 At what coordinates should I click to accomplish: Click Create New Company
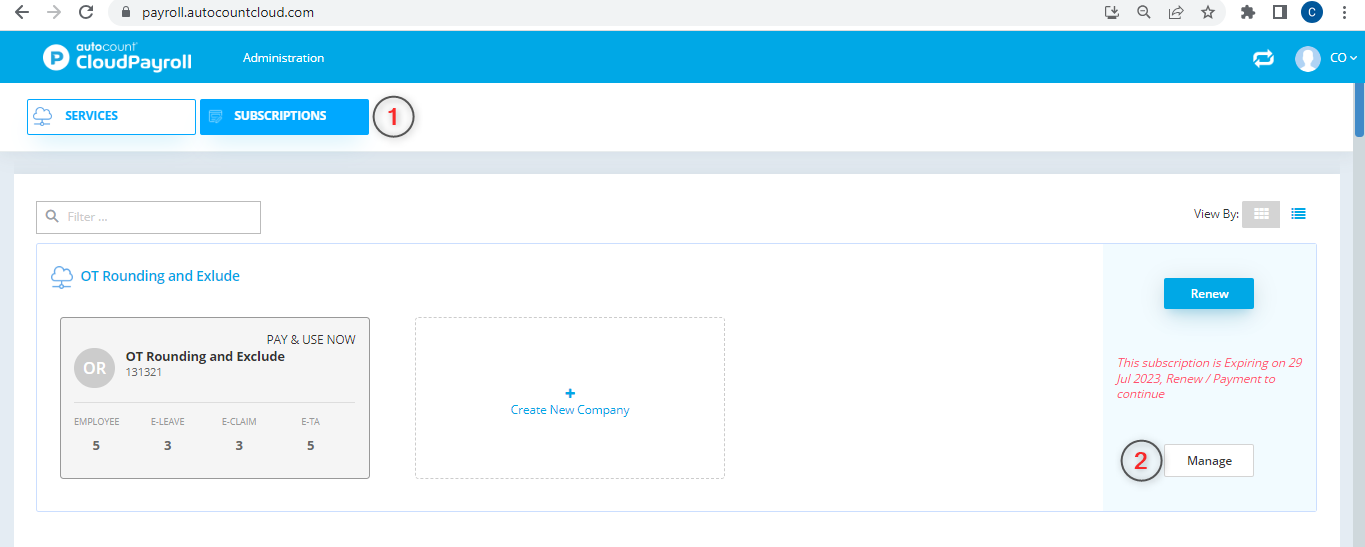tap(570, 402)
